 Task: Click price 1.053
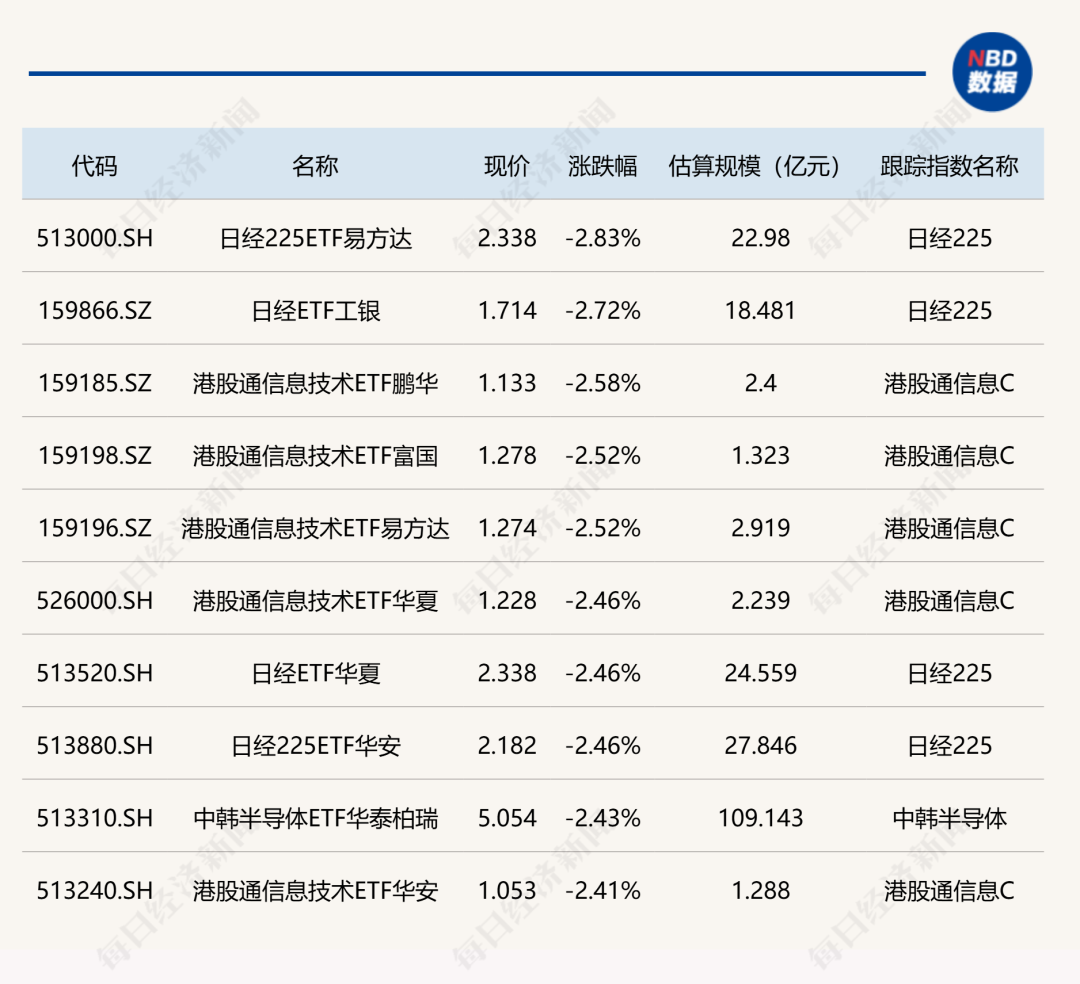[507, 890]
